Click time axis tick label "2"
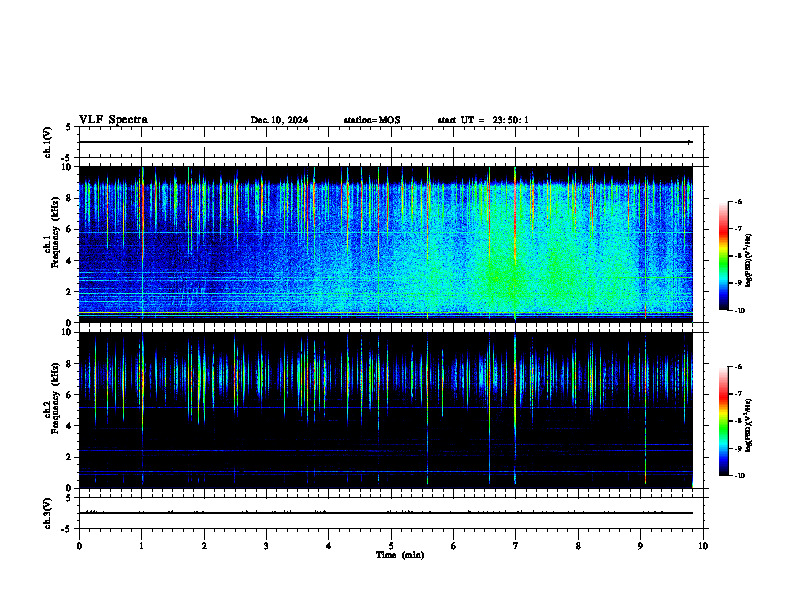This screenshot has width=792, height=612. tap(204, 546)
